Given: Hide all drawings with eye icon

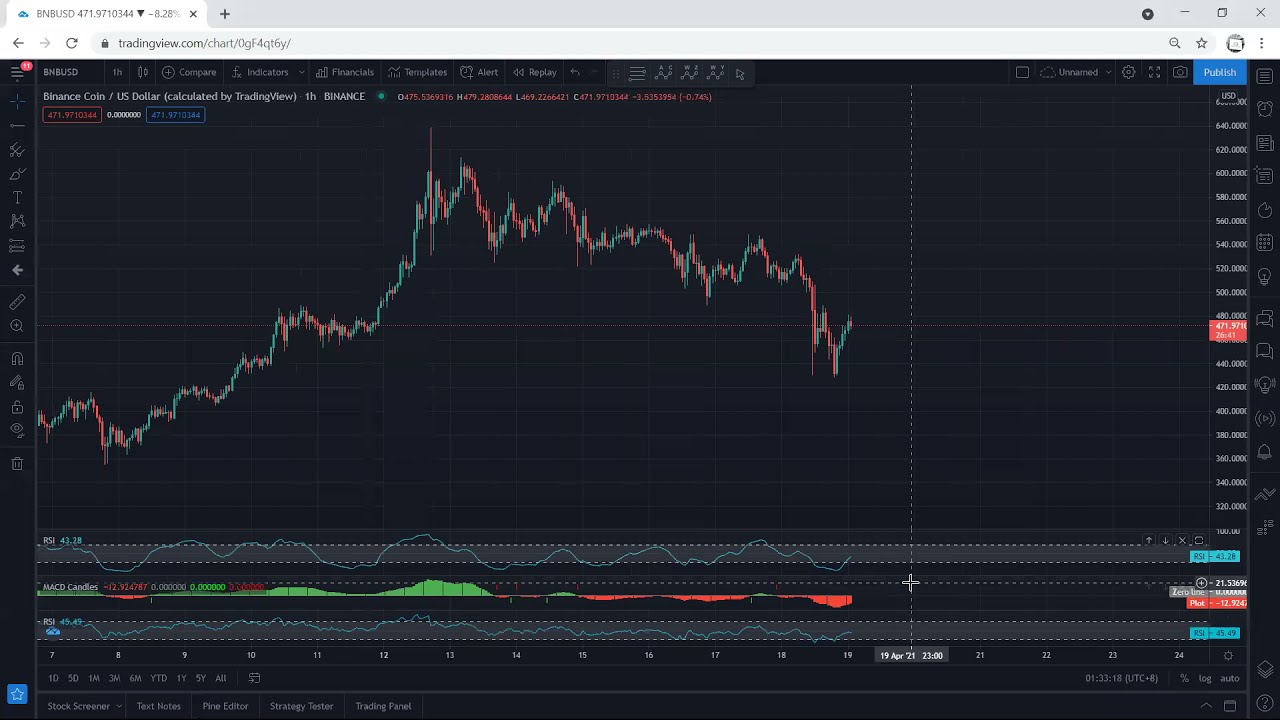Looking at the screenshot, I should tap(17, 431).
